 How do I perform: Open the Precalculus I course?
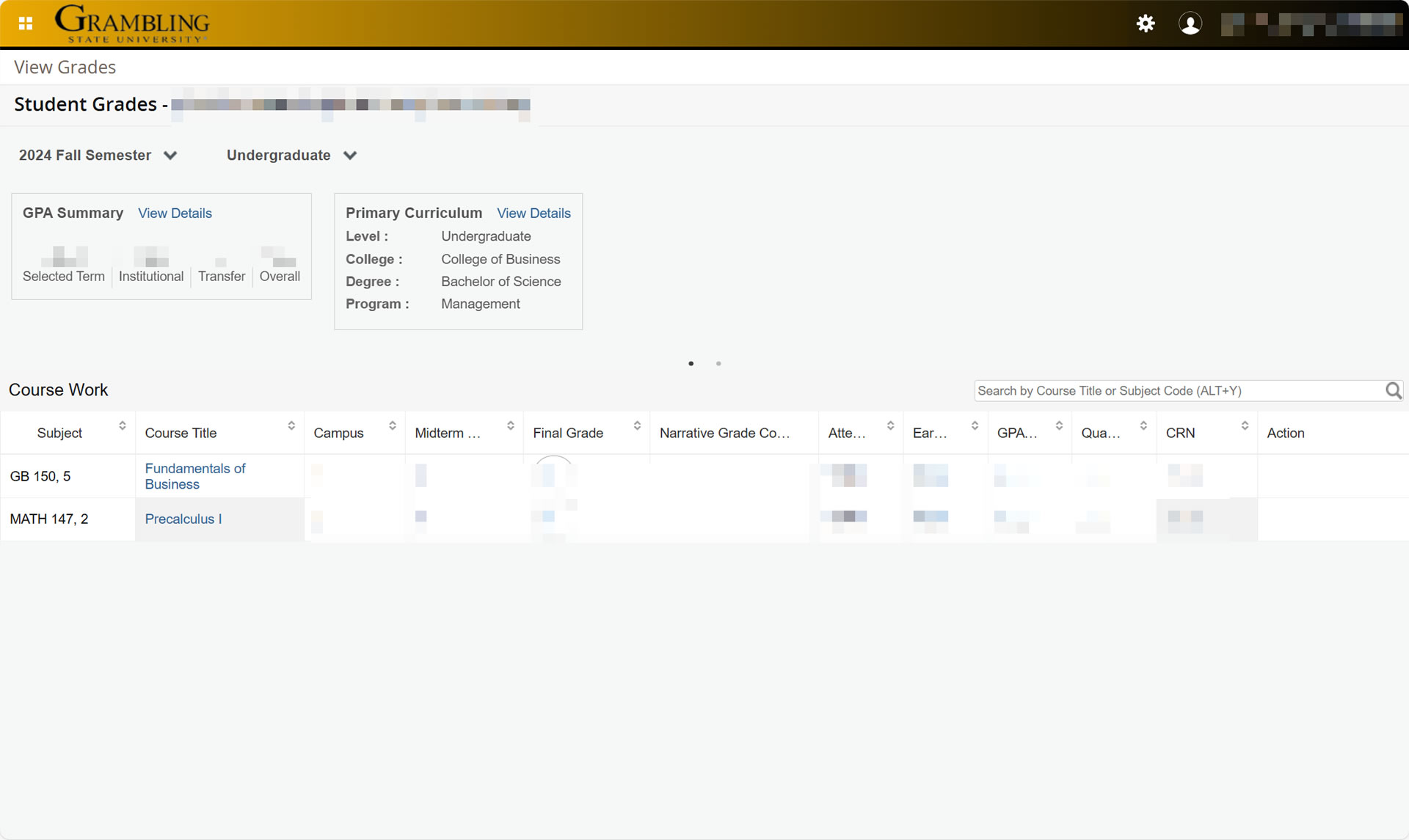point(183,519)
